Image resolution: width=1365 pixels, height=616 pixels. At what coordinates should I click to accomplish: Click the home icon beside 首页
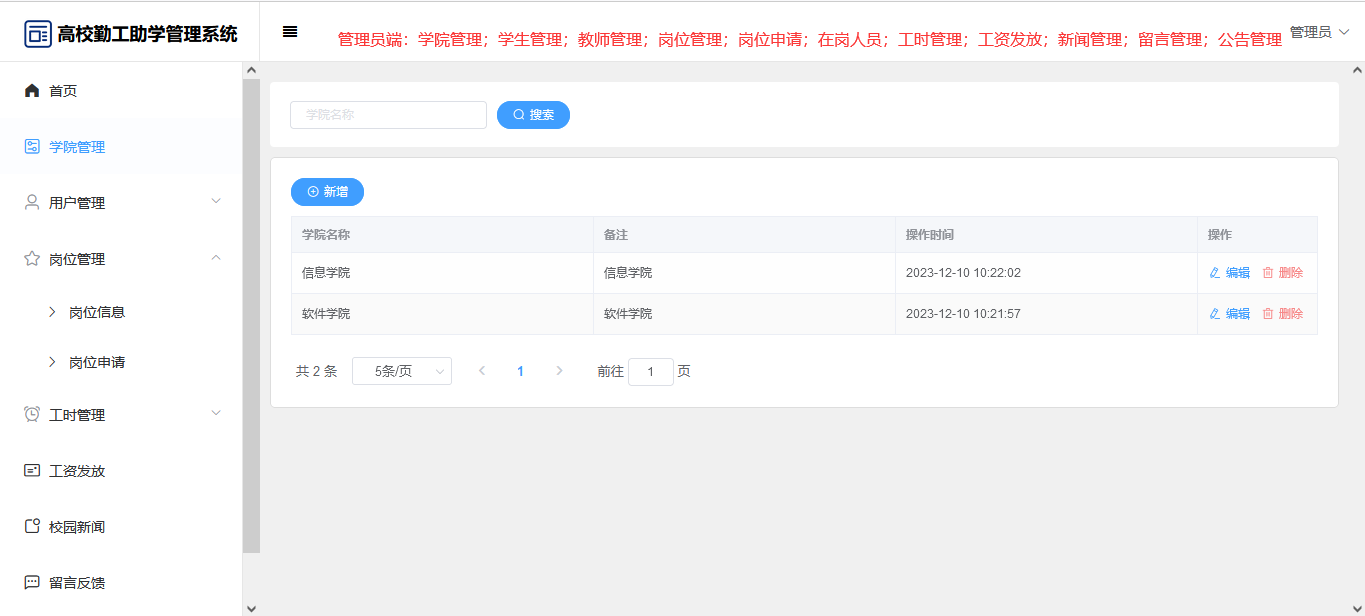(x=32, y=91)
